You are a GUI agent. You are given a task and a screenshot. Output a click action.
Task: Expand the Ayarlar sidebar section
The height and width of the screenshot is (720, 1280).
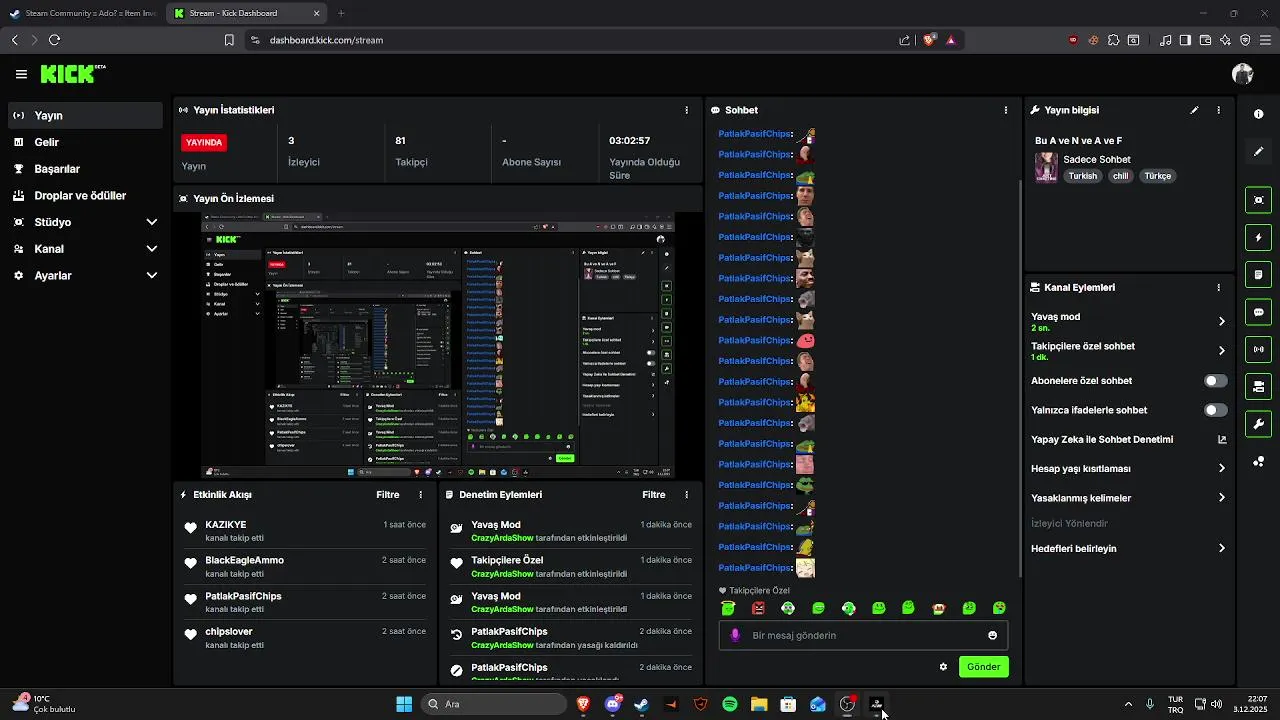(x=151, y=275)
